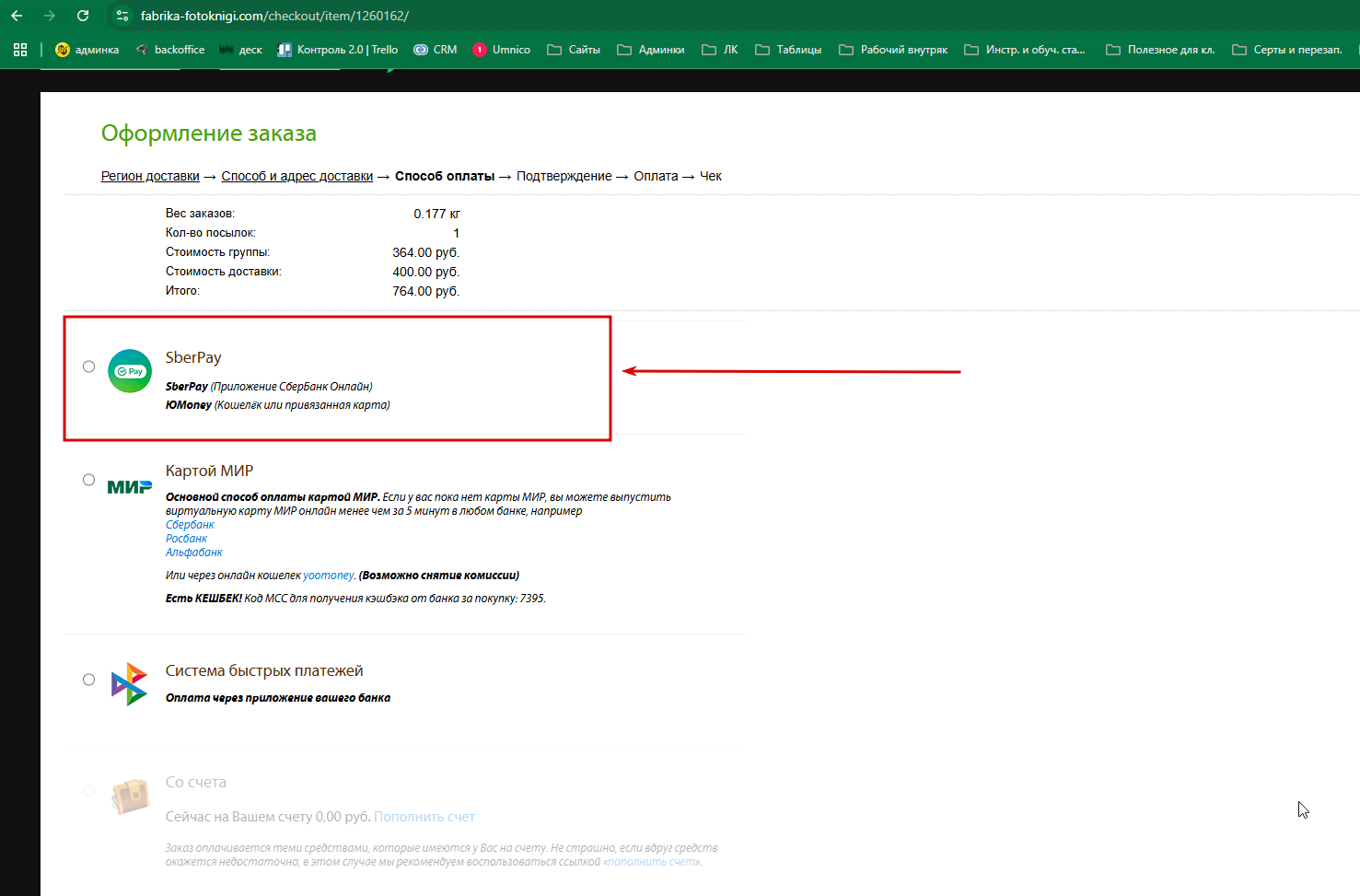This screenshot has width=1360, height=896.
Task: Expand the Админки bookmarks folder
Action: [x=651, y=50]
